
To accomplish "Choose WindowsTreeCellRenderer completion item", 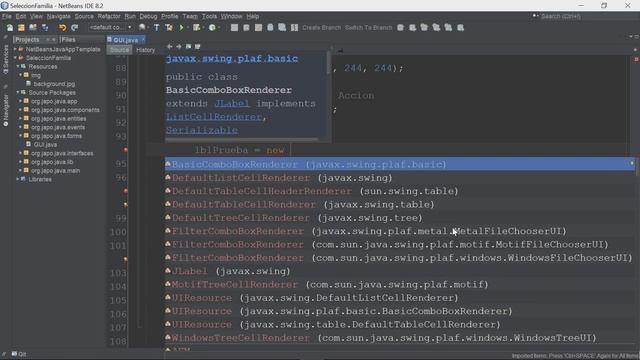I will point(400,338).
